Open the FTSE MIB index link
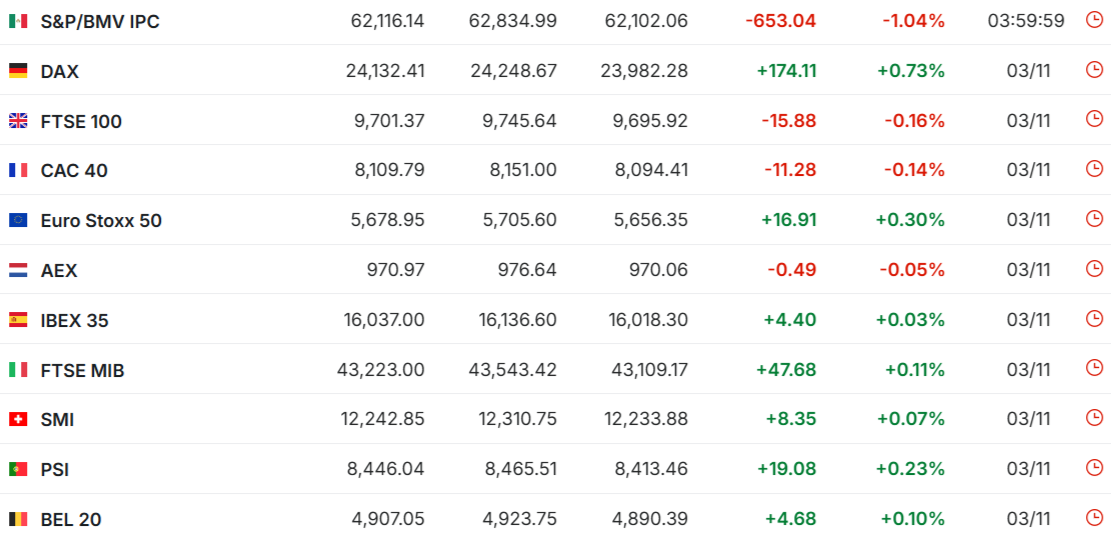The height and width of the screenshot is (538, 1111). point(82,371)
